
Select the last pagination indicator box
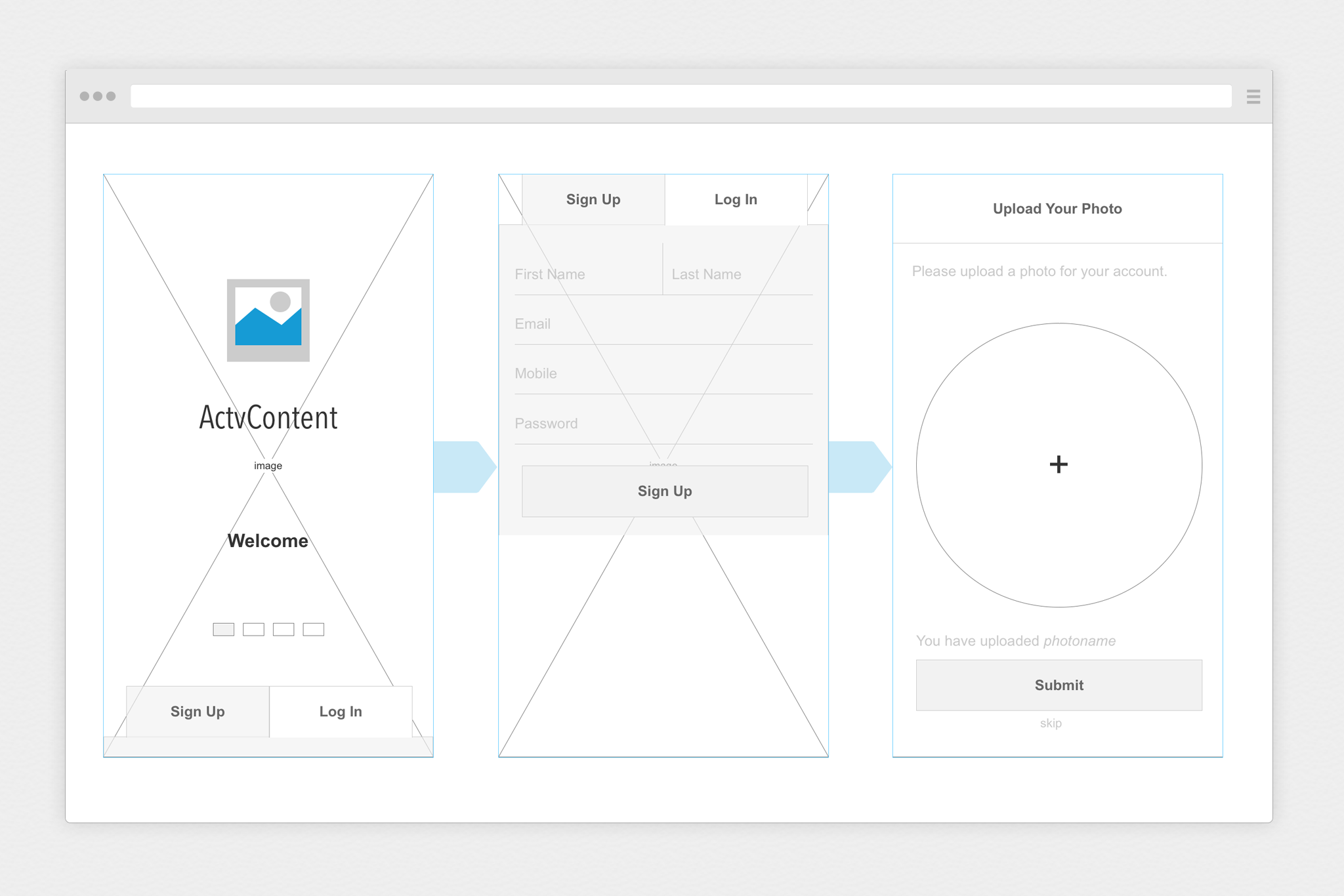pyautogui.click(x=313, y=629)
